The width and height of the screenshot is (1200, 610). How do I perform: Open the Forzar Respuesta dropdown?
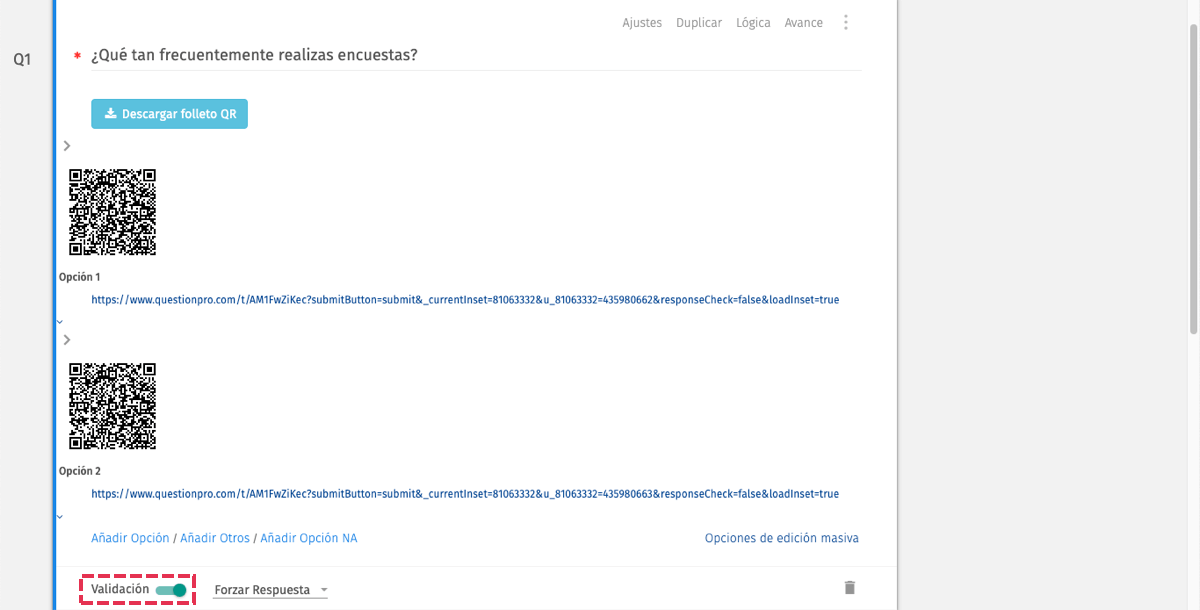(271, 590)
